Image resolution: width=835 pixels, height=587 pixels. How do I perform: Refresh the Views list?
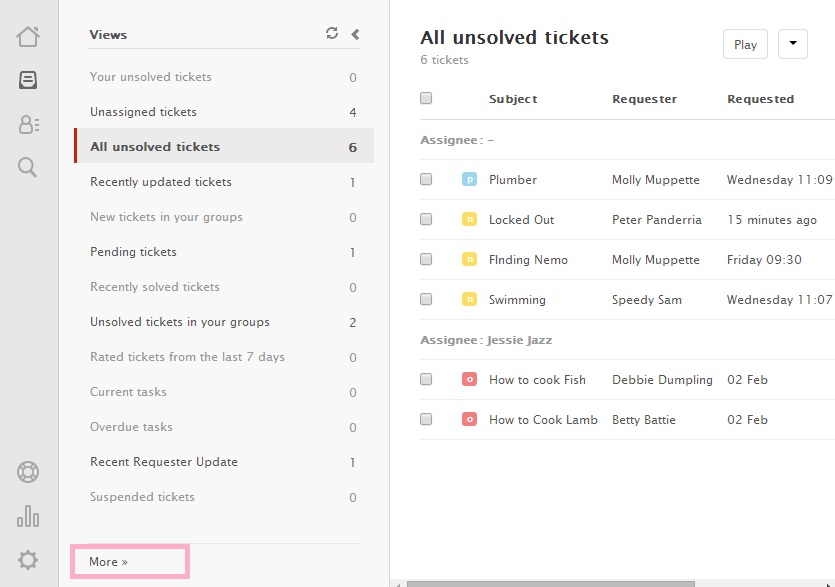[x=332, y=33]
